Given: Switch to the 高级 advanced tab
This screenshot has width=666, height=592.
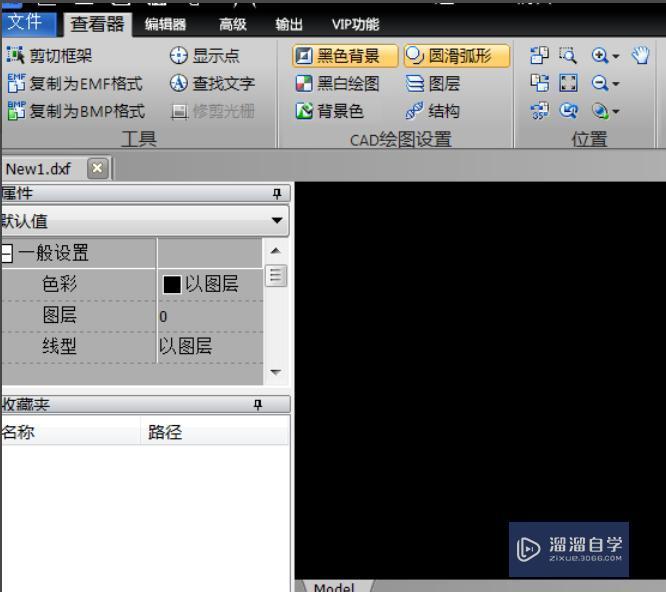Looking at the screenshot, I should [232, 24].
